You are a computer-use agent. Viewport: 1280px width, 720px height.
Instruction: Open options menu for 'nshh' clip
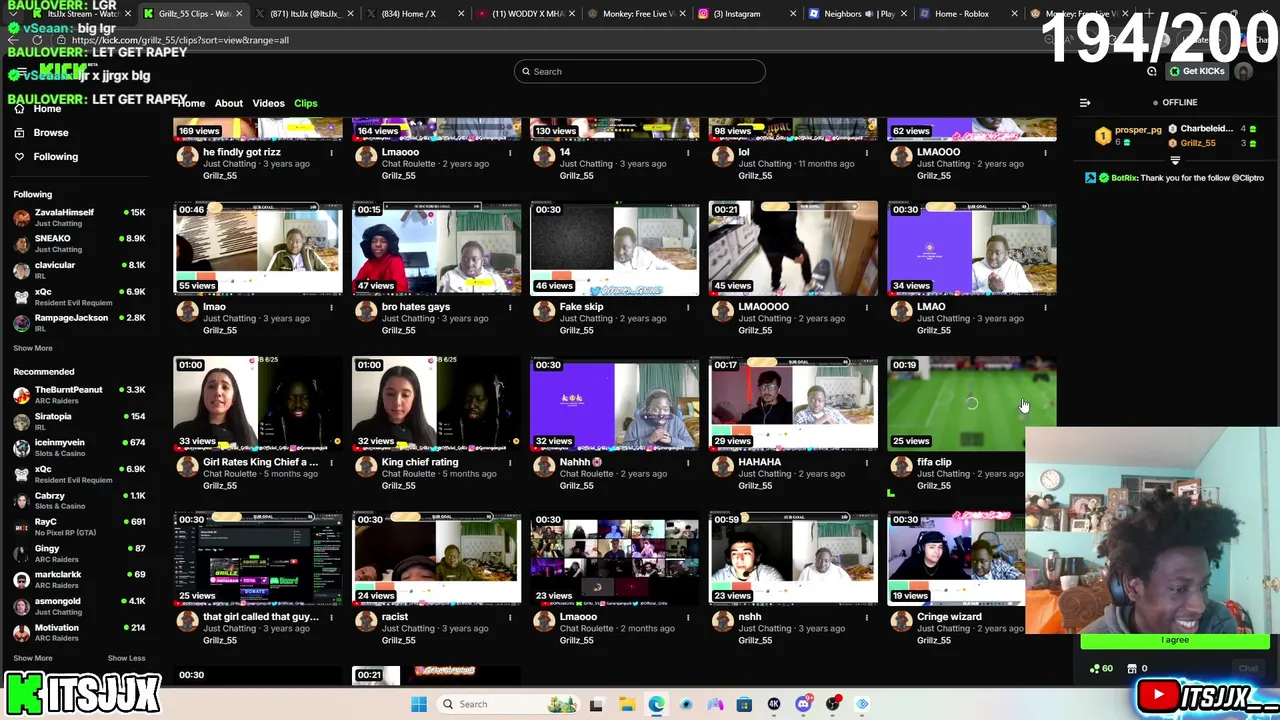867,617
